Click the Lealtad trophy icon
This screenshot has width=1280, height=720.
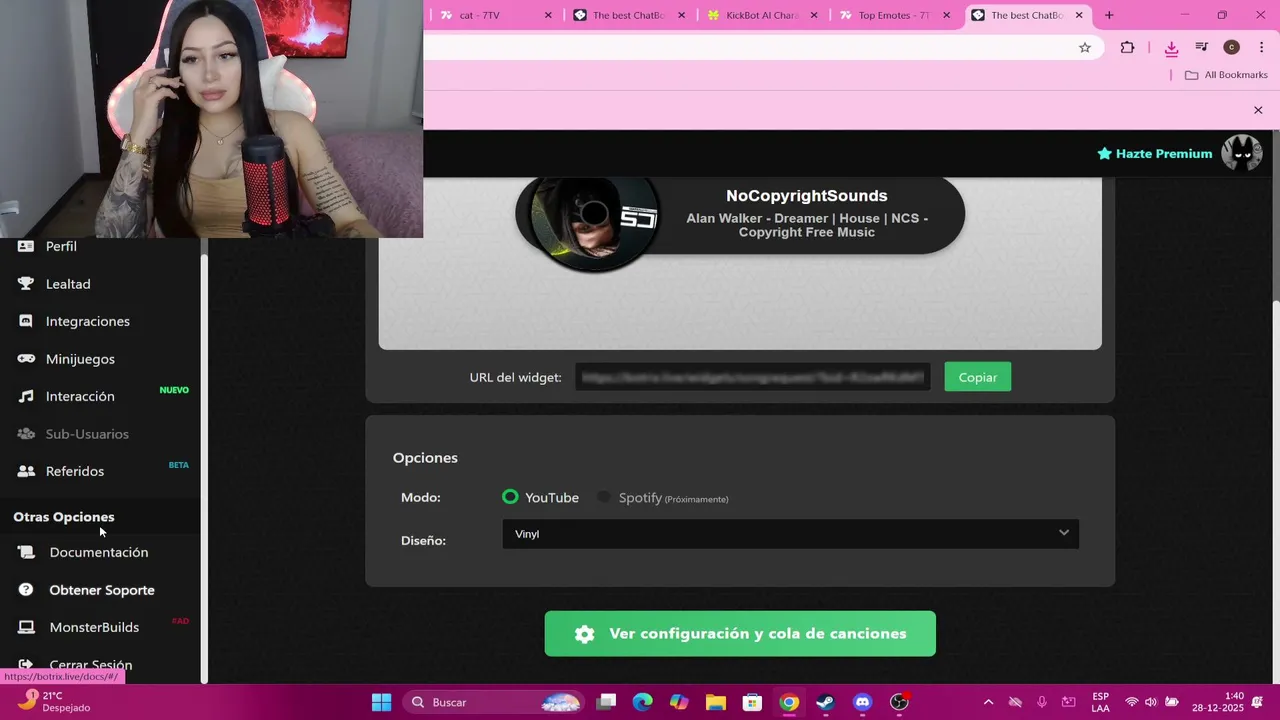pyautogui.click(x=26, y=284)
